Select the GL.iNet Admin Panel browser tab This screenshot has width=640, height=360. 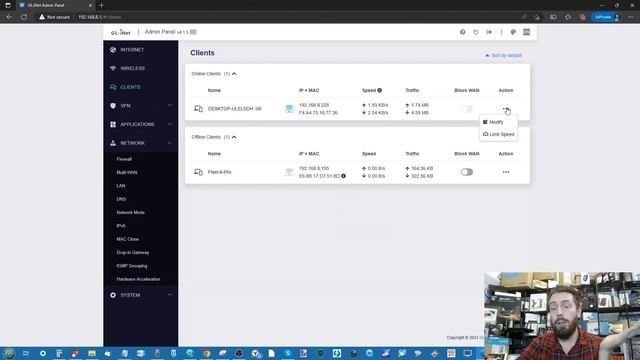[56, 5]
